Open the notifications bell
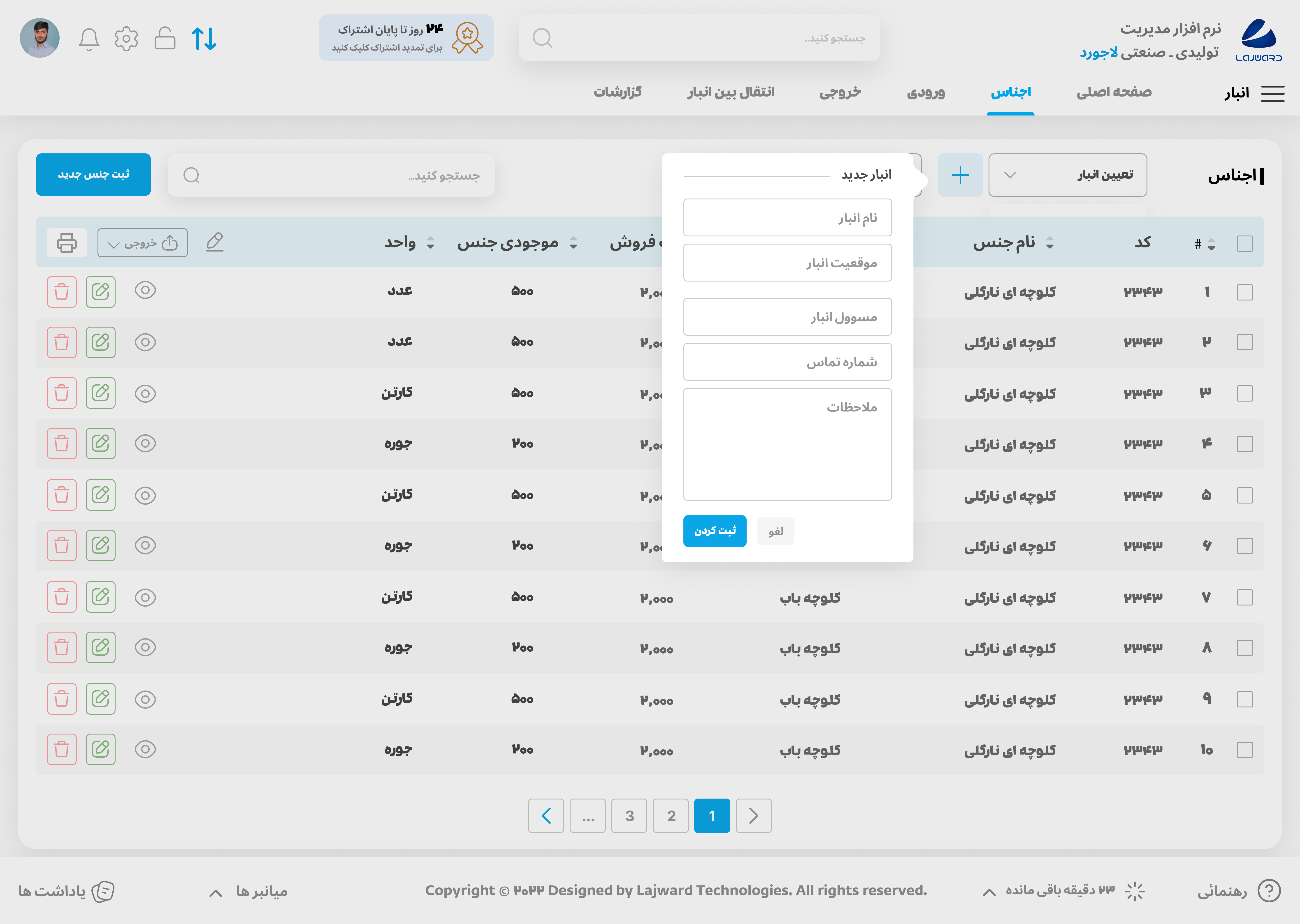Image resolution: width=1300 pixels, height=924 pixels. pyautogui.click(x=89, y=39)
